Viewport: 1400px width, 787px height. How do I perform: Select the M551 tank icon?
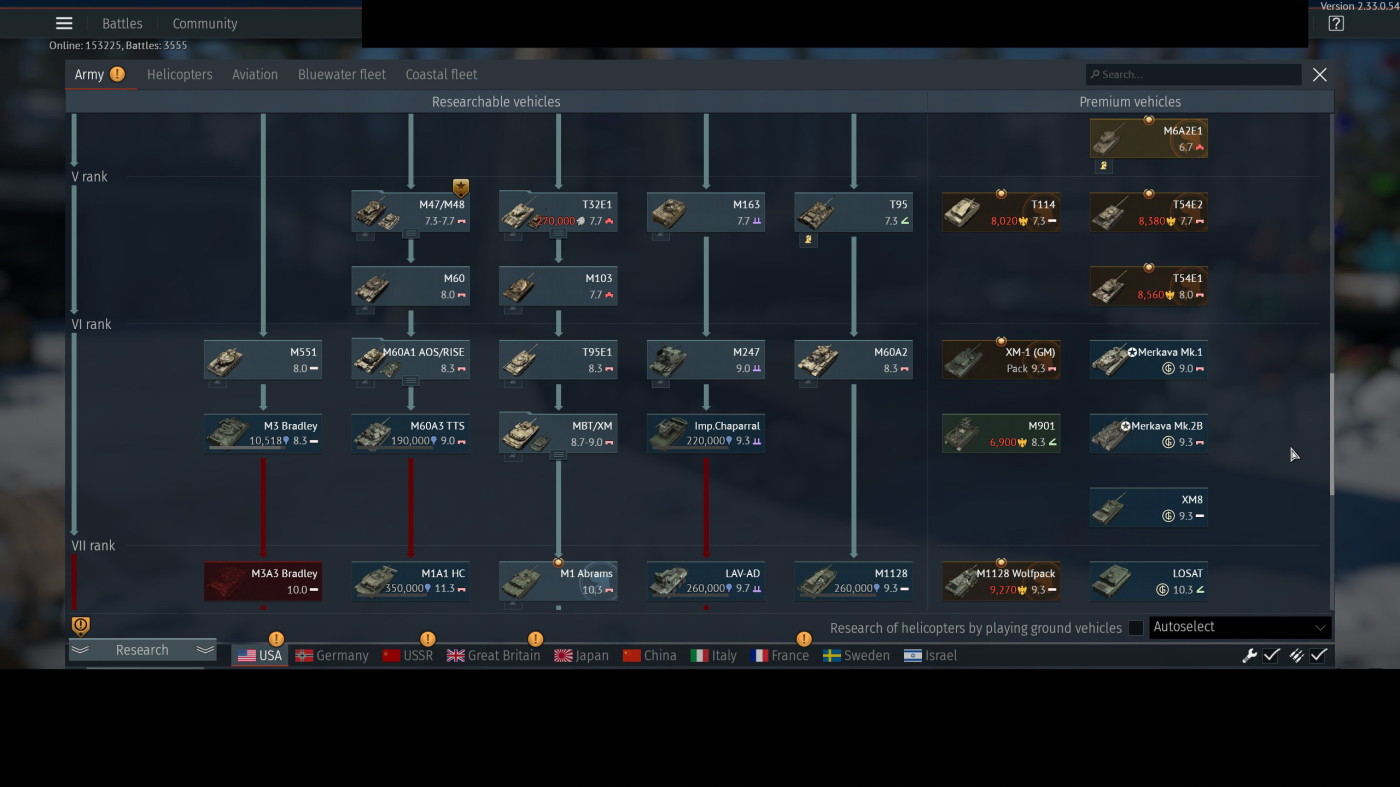coord(225,361)
